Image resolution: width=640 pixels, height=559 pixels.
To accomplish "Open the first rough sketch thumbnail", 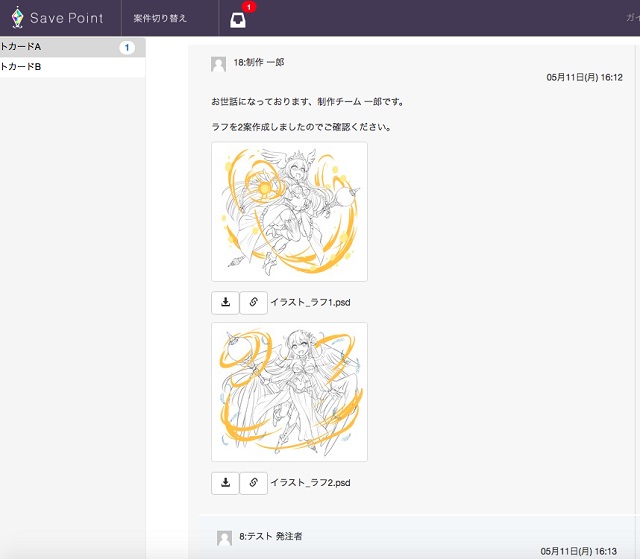I will pyautogui.click(x=289, y=211).
